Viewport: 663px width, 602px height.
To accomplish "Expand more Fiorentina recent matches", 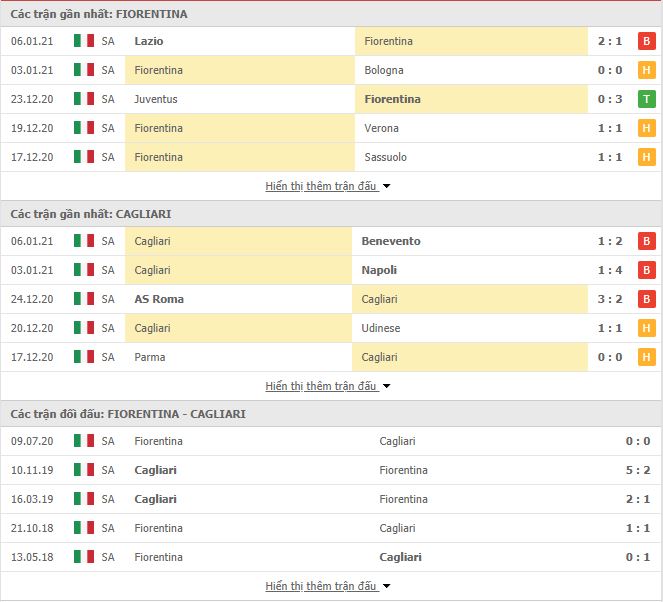I will pyautogui.click(x=328, y=186).
